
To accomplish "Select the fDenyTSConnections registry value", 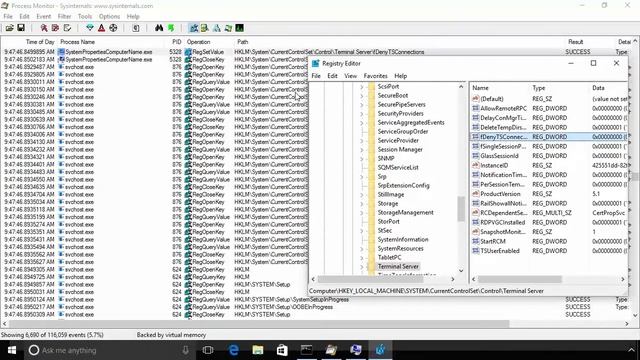I will tap(503, 137).
